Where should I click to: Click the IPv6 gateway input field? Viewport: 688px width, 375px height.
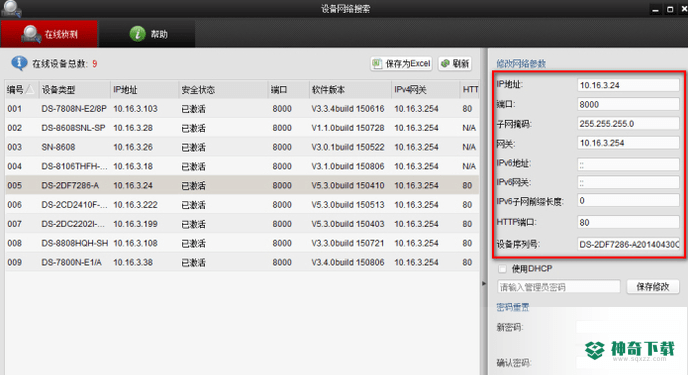(628, 182)
